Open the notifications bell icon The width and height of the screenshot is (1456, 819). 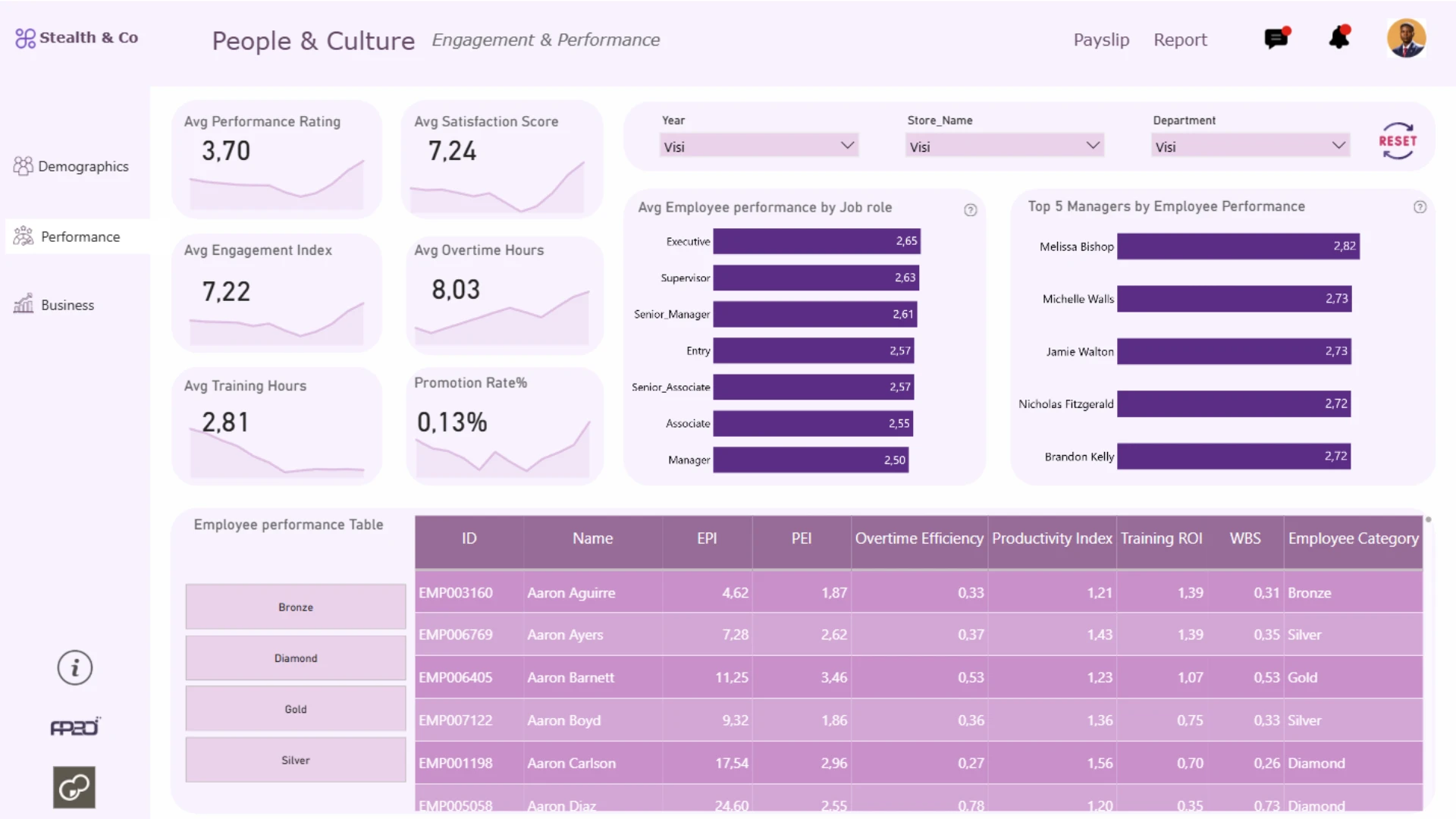click(x=1339, y=37)
